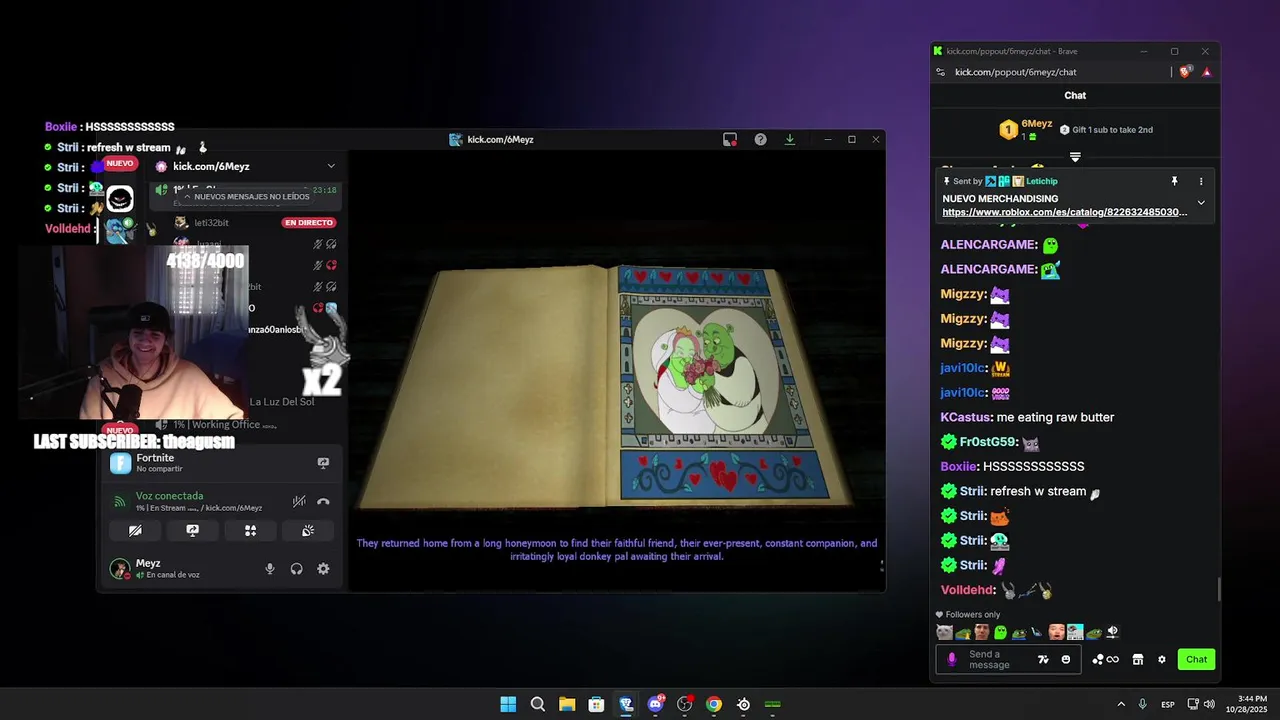This screenshot has width=1280, height=720.
Task: Jump to NUEVOS MENSAJES NO LEÍDOS banner
Action: click(246, 197)
